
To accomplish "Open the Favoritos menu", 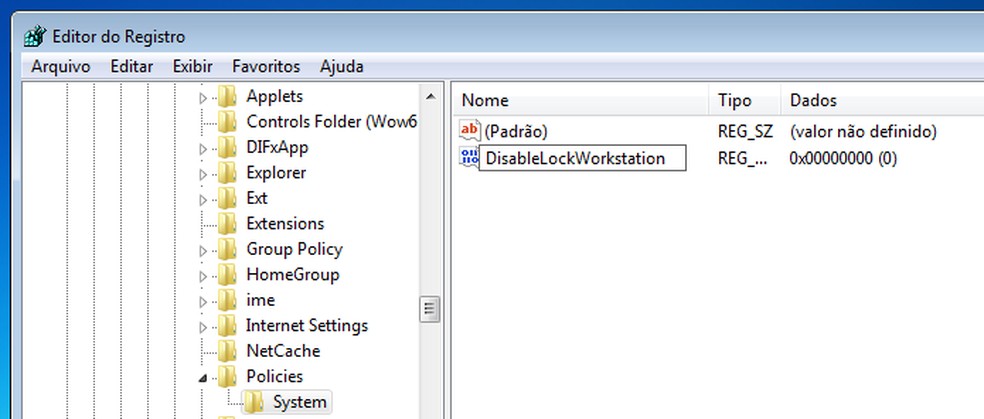I will coord(266,67).
